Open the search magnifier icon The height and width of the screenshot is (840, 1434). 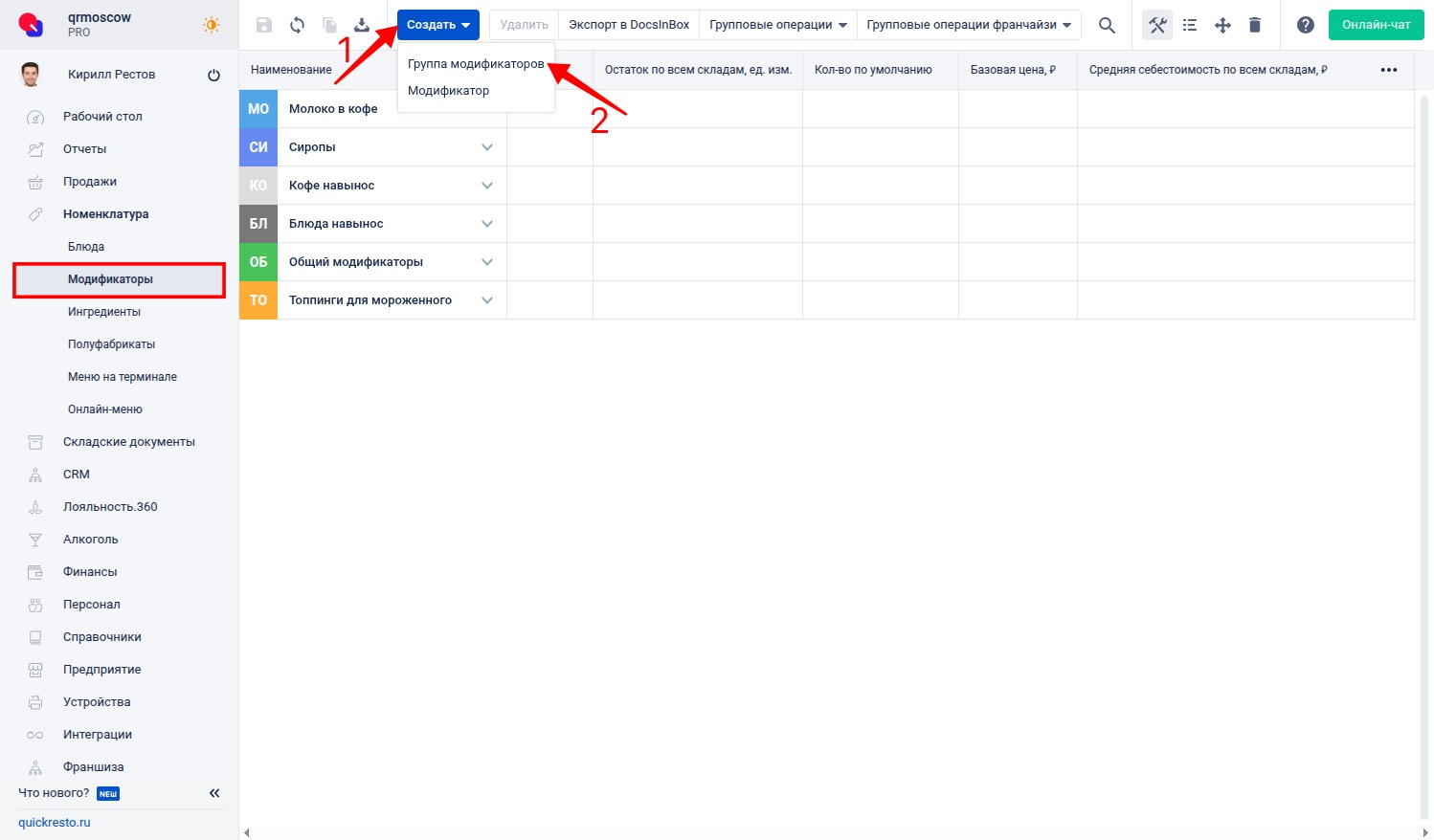(1107, 25)
